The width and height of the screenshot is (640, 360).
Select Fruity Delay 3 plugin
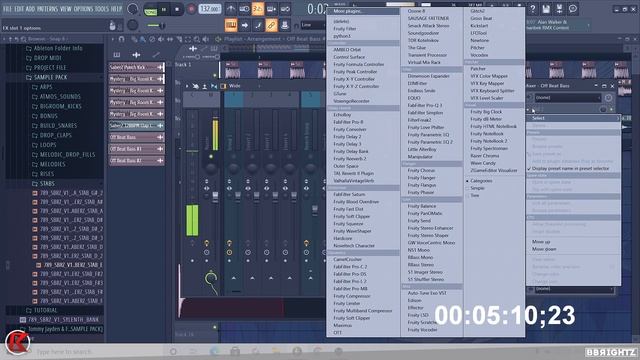(347, 144)
